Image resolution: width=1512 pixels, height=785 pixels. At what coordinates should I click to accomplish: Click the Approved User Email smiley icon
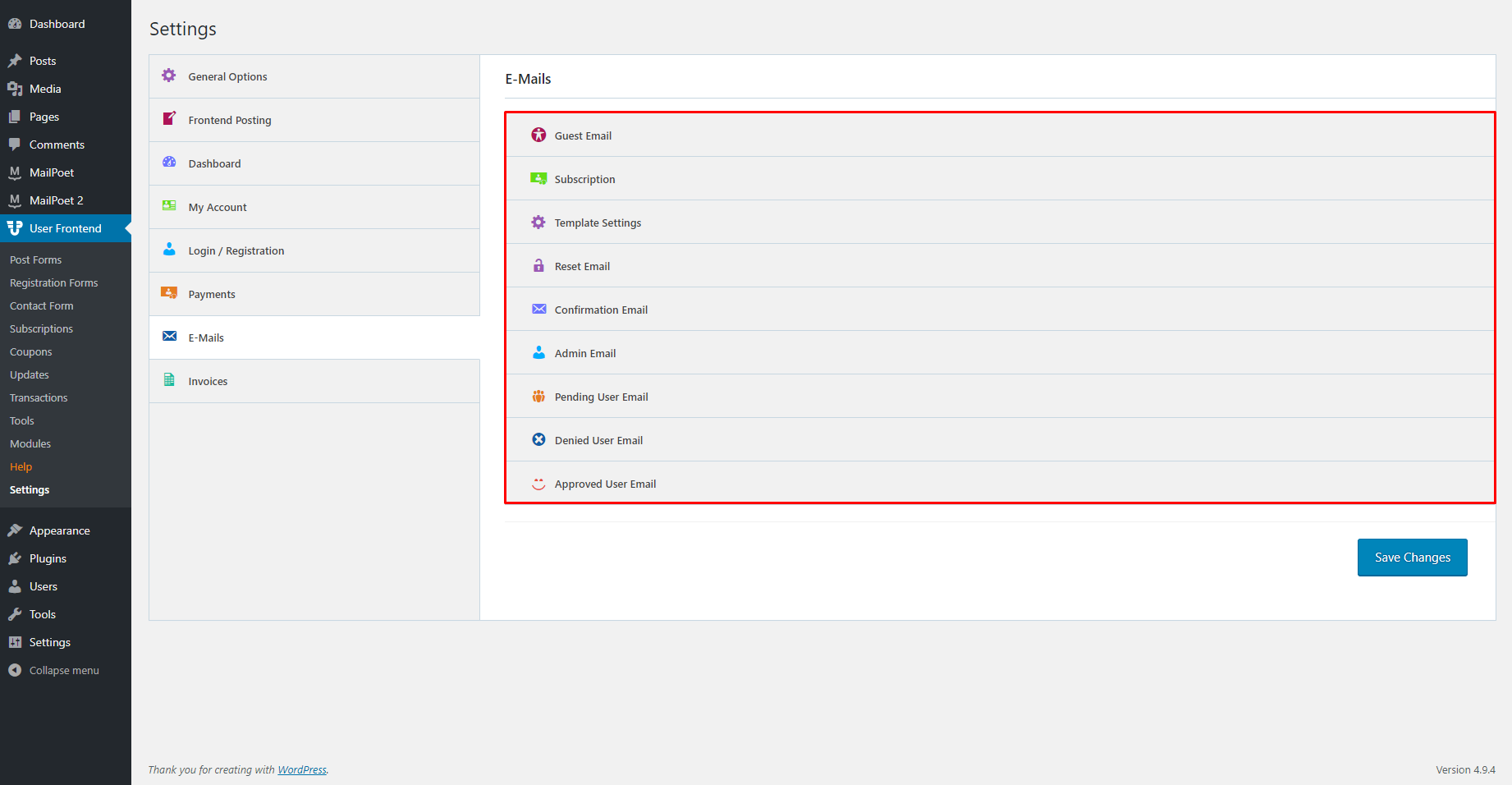(x=538, y=484)
